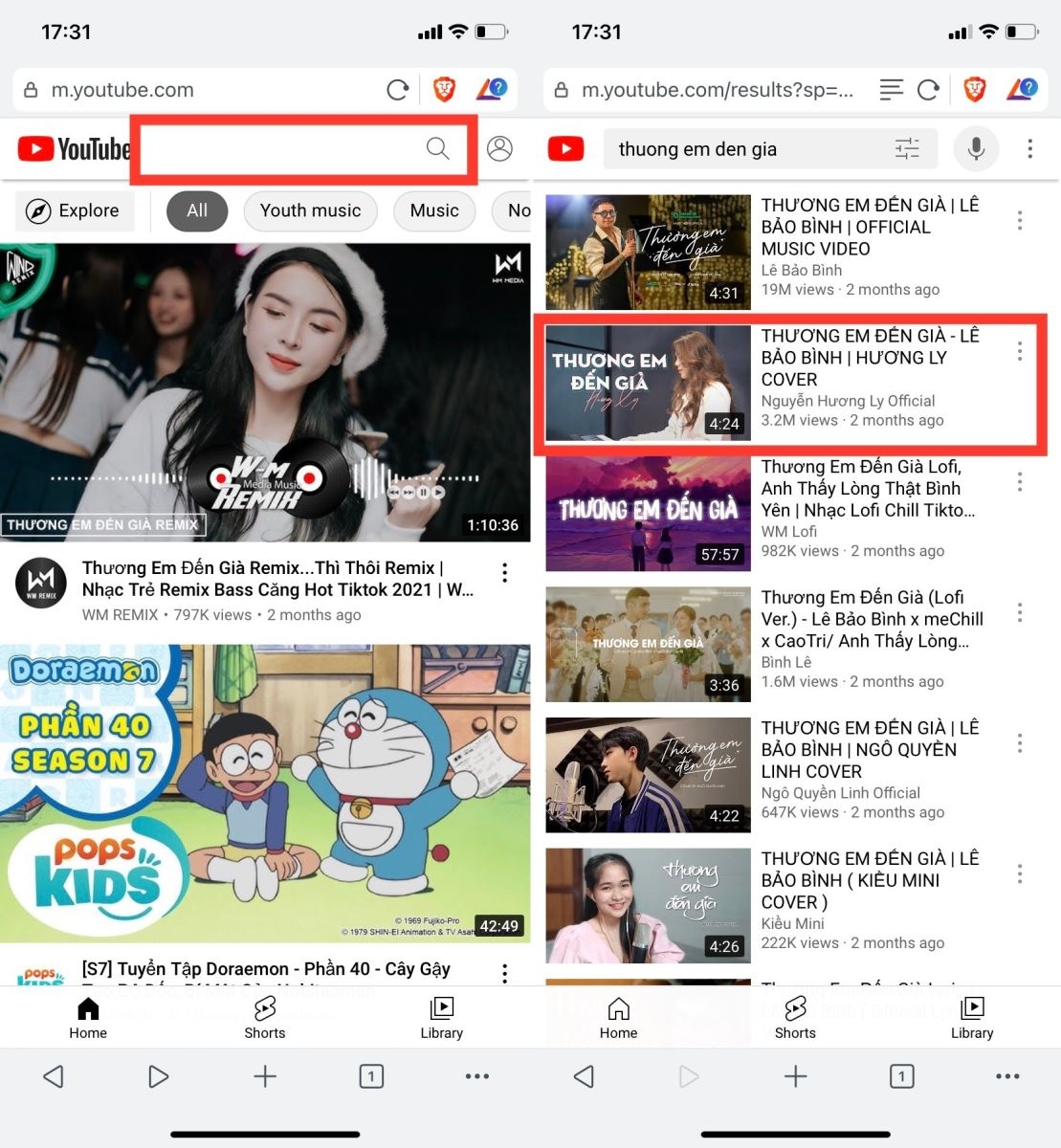Select the Music filter chip

(433, 210)
